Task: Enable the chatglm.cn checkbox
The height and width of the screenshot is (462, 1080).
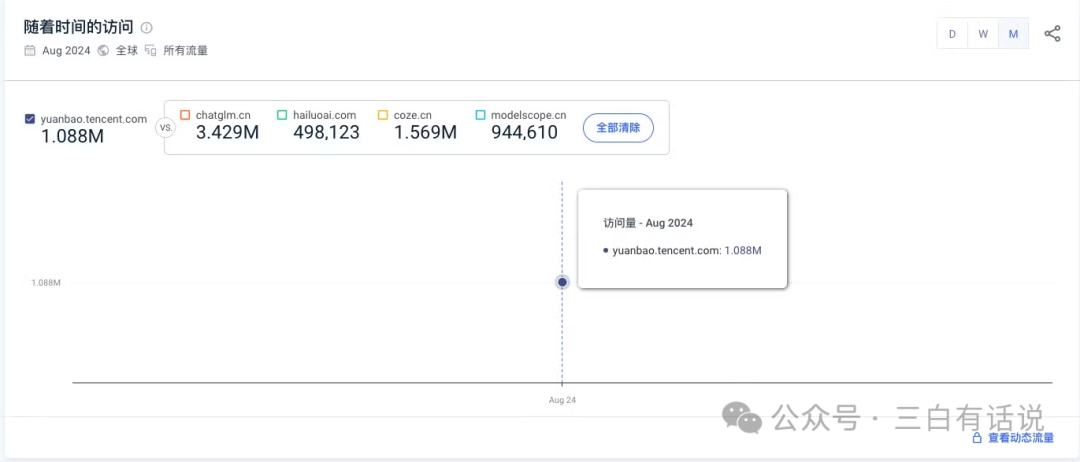Action: [x=185, y=115]
